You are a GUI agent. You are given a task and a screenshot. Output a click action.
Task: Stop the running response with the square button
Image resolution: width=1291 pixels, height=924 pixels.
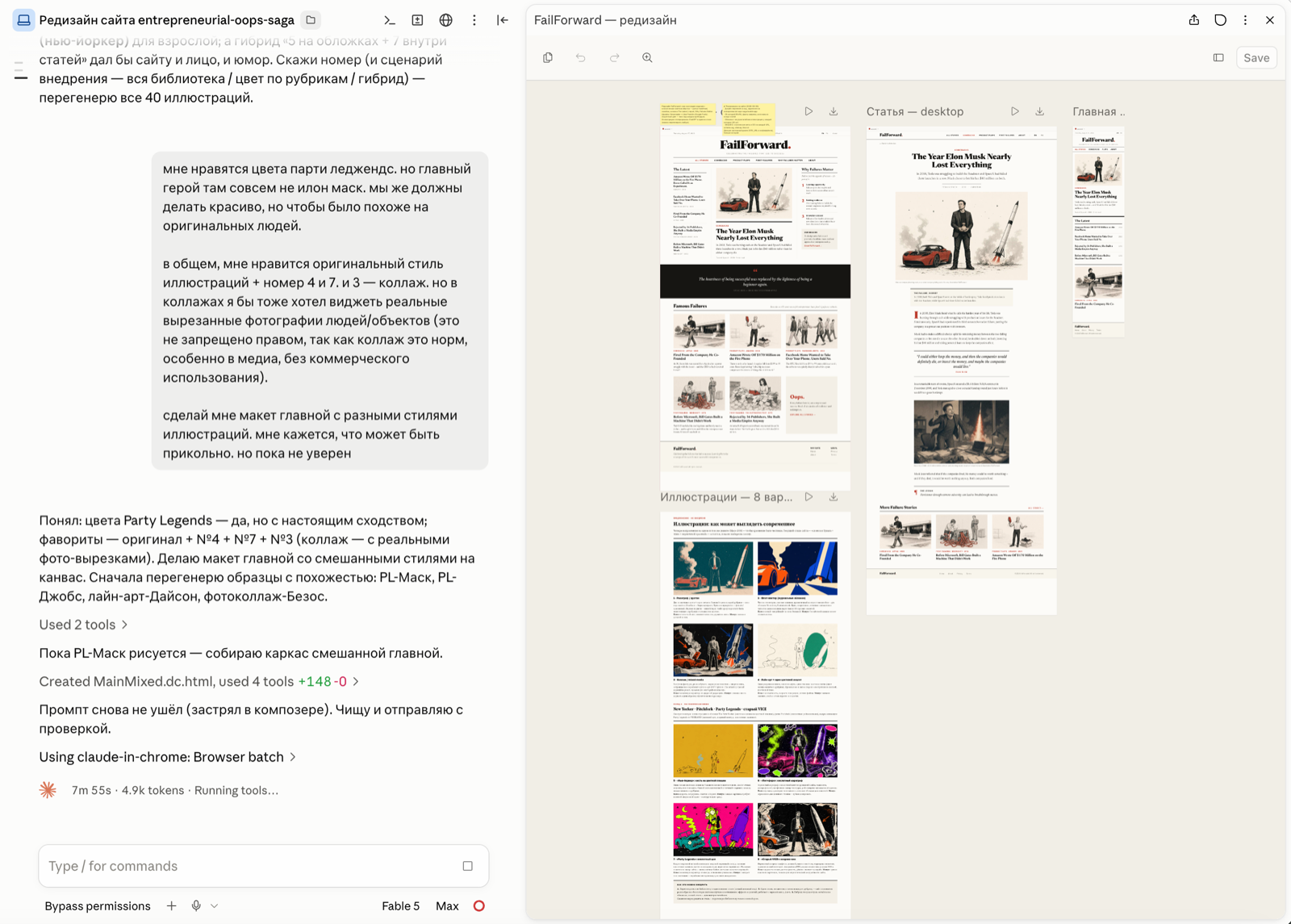(x=468, y=866)
